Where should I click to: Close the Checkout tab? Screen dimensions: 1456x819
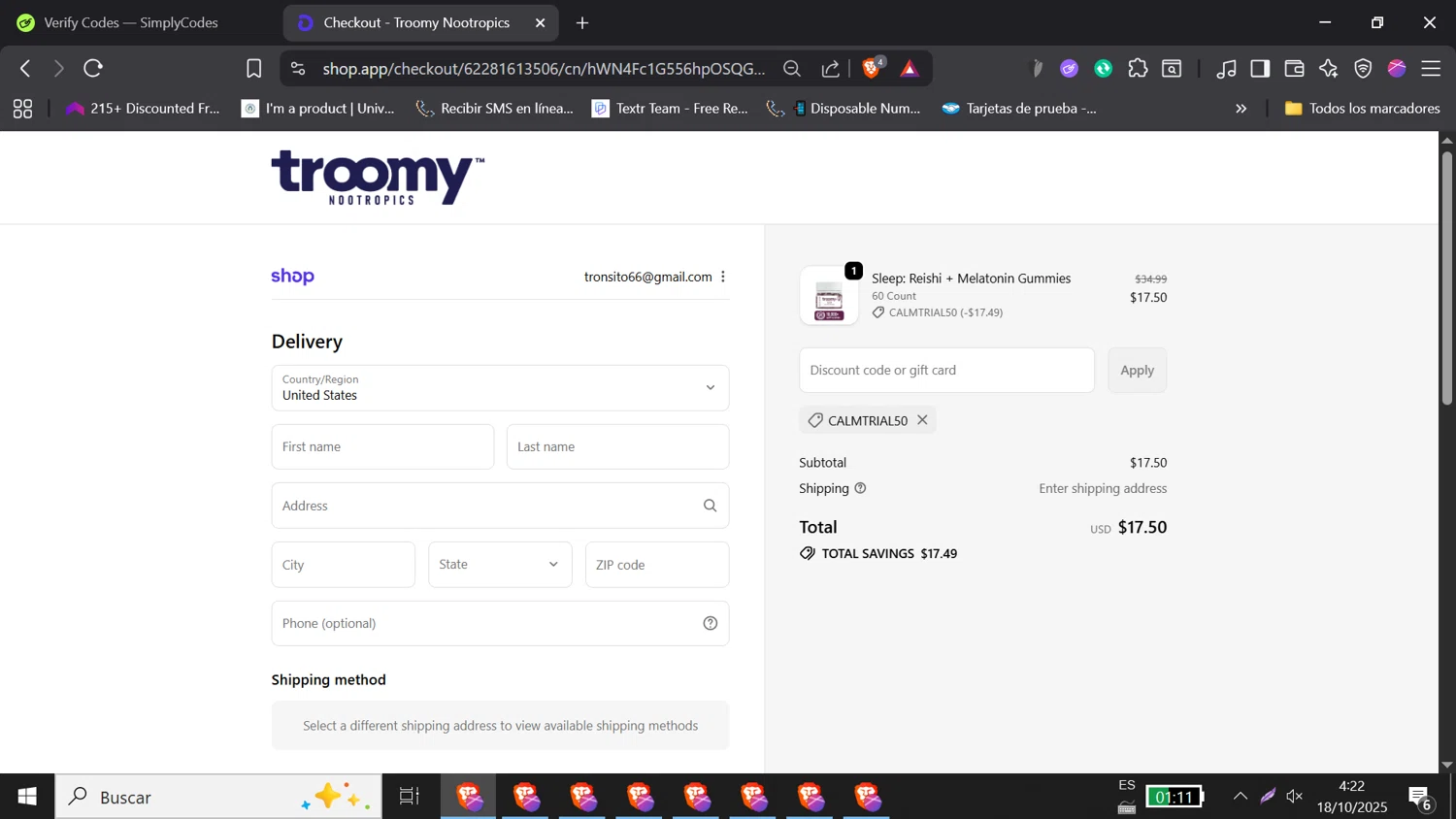tap(541, 23)
